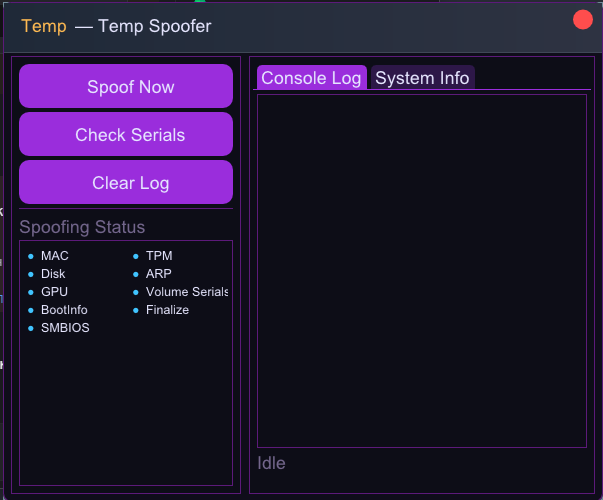Click inside the empty console log area
Viewport: 603px width, 500px height.
421,270
